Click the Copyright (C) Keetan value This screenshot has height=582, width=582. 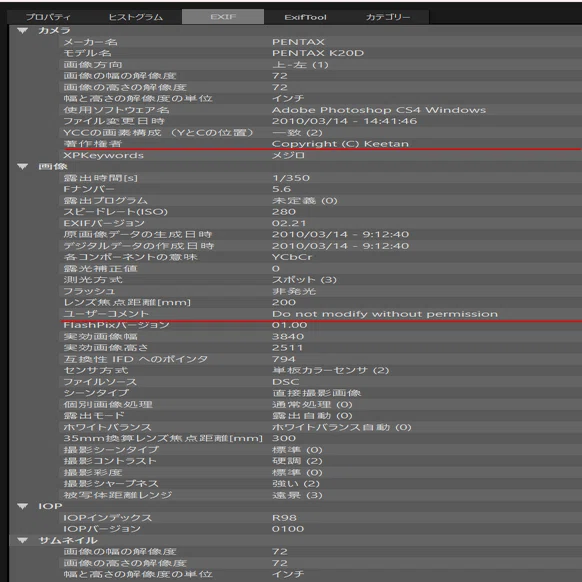pos(340,144)
